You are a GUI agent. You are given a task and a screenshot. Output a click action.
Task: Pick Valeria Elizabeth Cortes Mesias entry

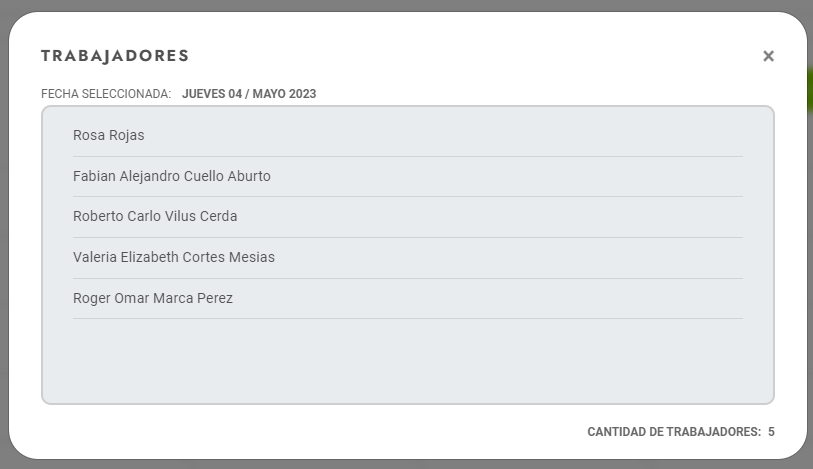174,257
